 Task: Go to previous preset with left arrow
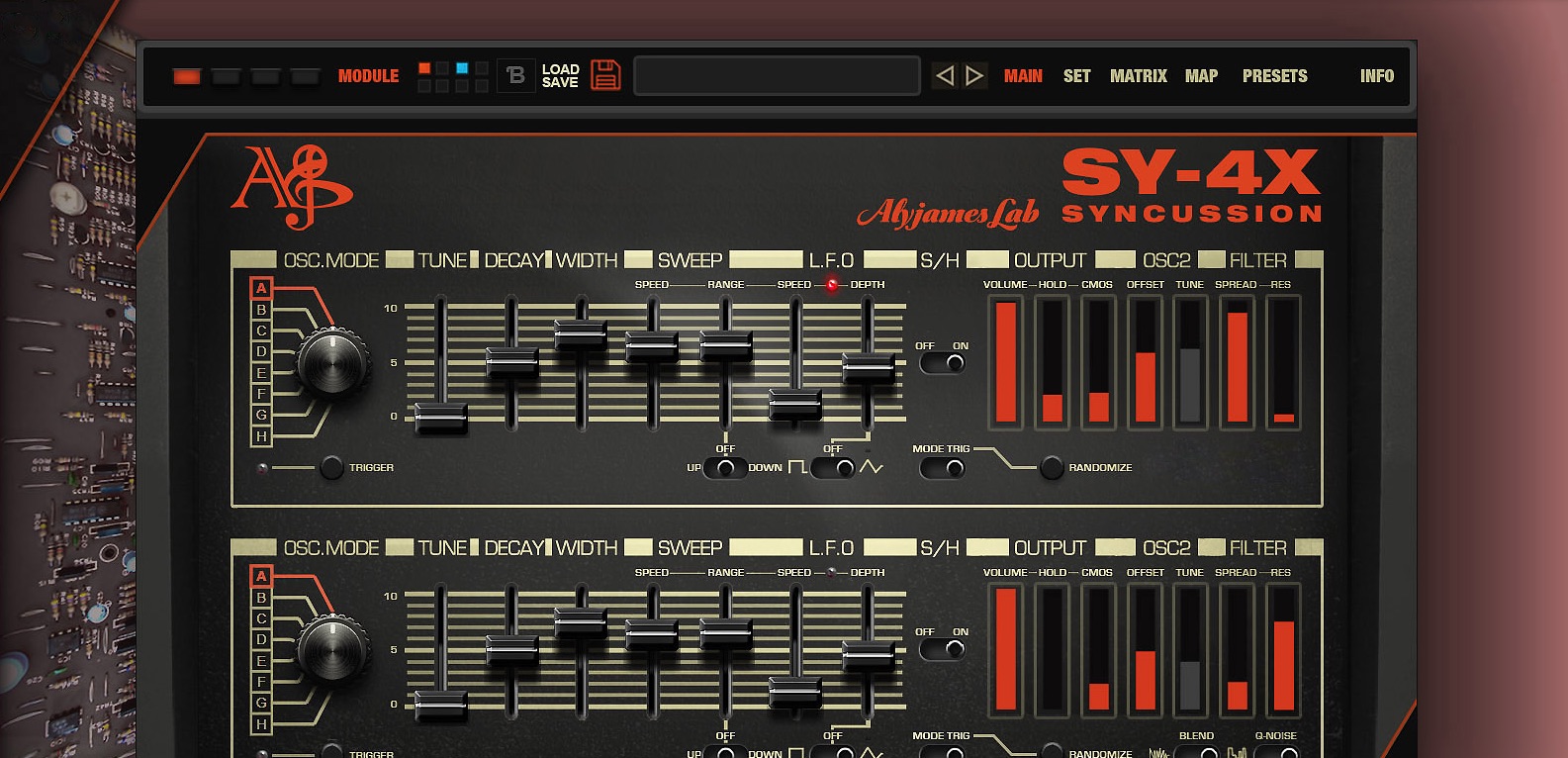(x=945, y=75)
